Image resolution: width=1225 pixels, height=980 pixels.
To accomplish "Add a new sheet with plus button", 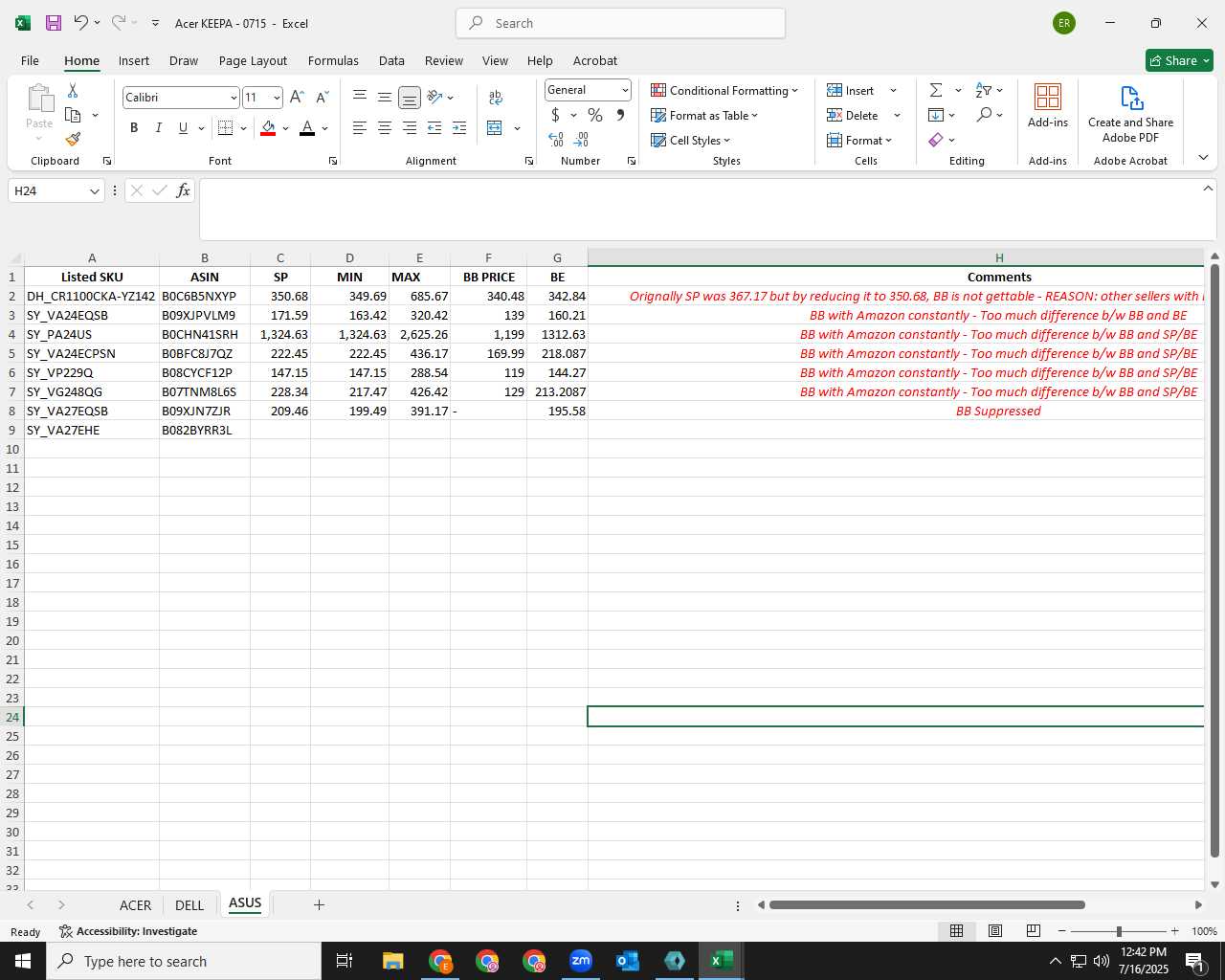I will [319, 904].
